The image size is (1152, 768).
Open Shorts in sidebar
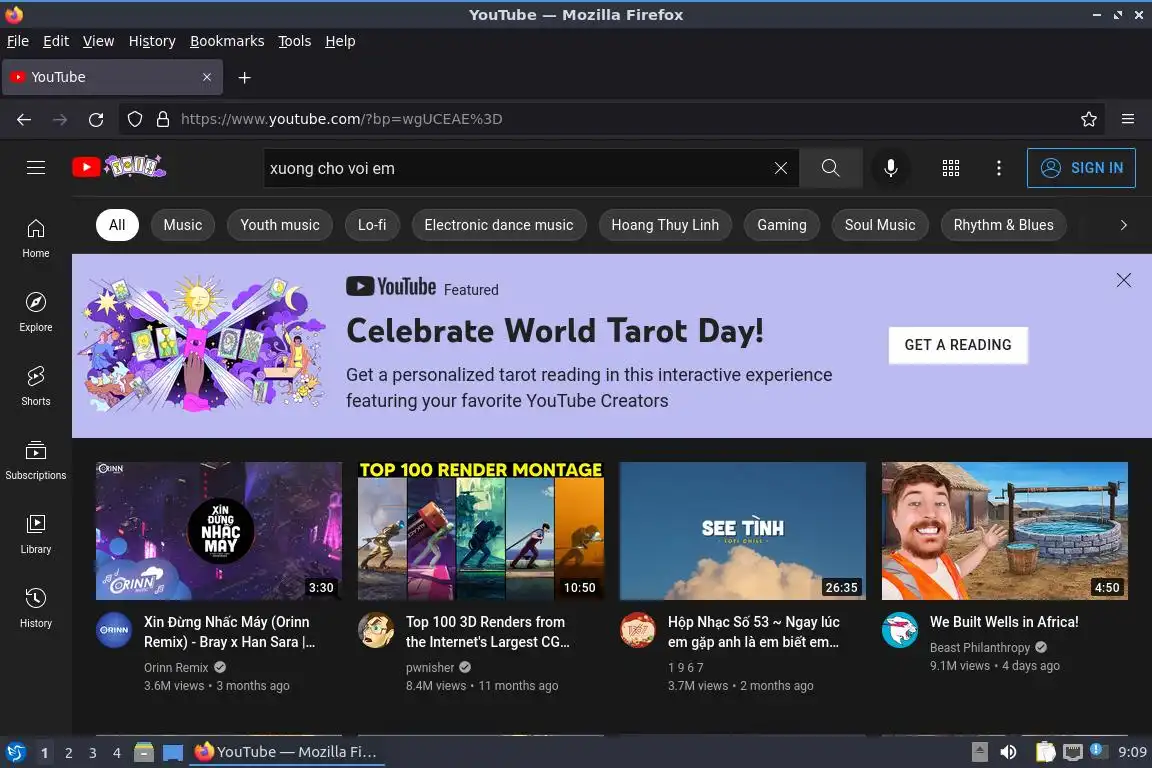[x=35, y=387]
